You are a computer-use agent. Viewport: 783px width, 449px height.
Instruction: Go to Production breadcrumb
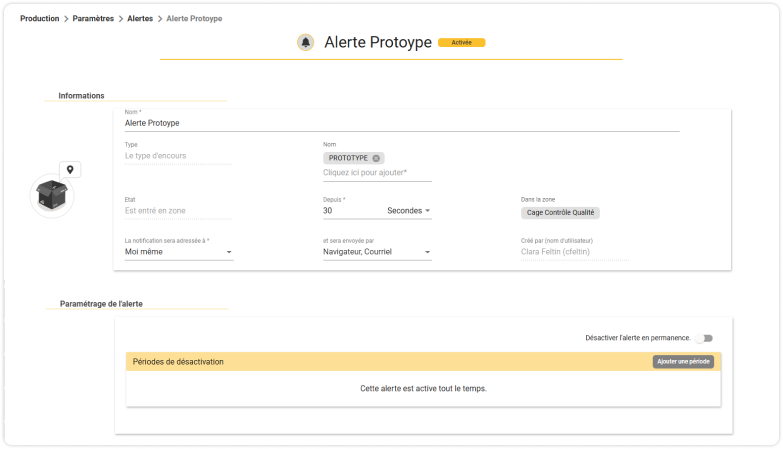[x=39, y=18]
